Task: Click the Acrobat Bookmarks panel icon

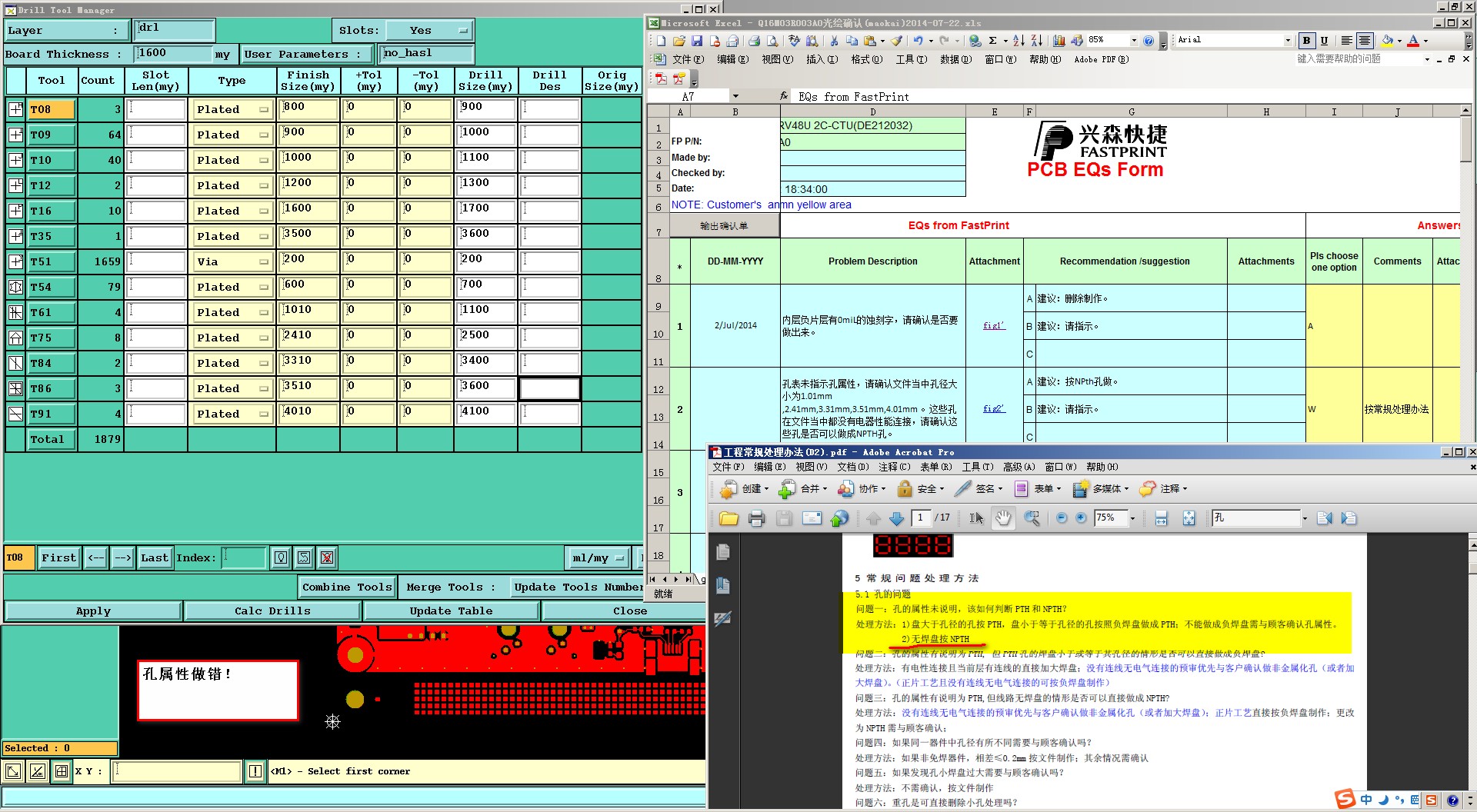Action: point(723,585)
